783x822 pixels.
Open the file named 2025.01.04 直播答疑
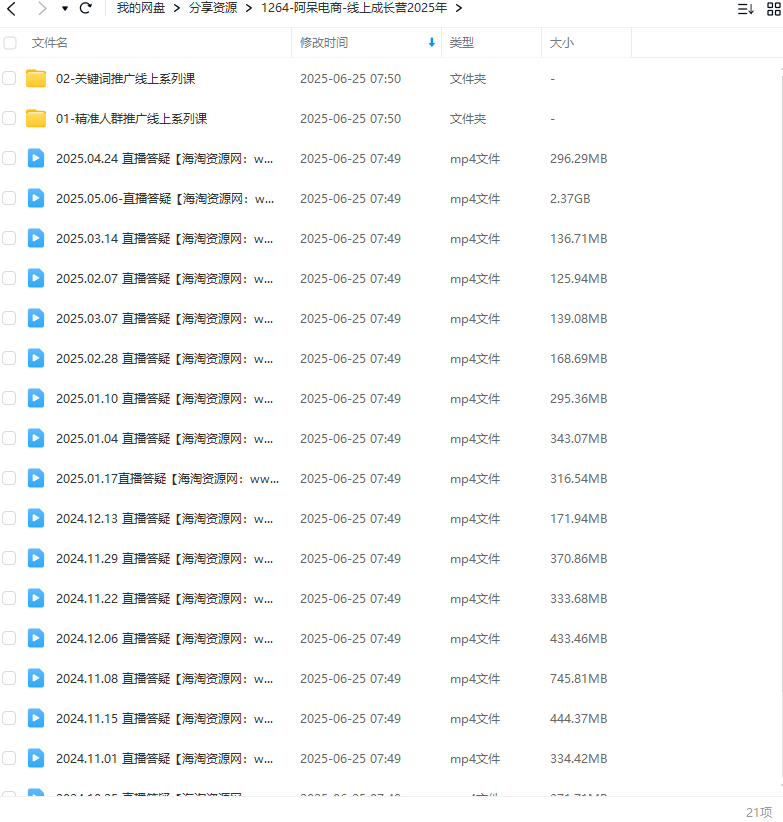click(165, 439)
